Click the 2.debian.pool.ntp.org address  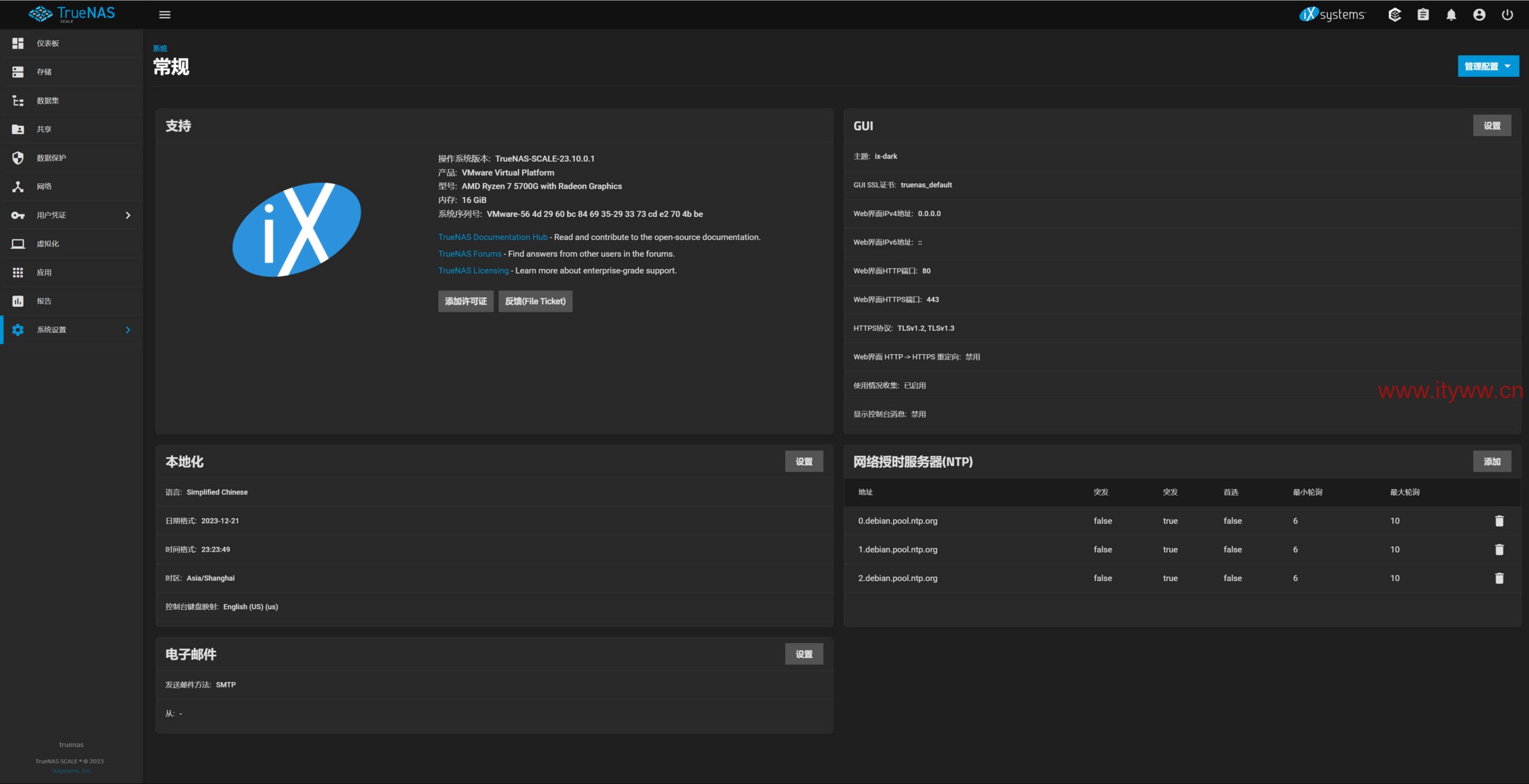pyautogui.click(x=898, y=578)
